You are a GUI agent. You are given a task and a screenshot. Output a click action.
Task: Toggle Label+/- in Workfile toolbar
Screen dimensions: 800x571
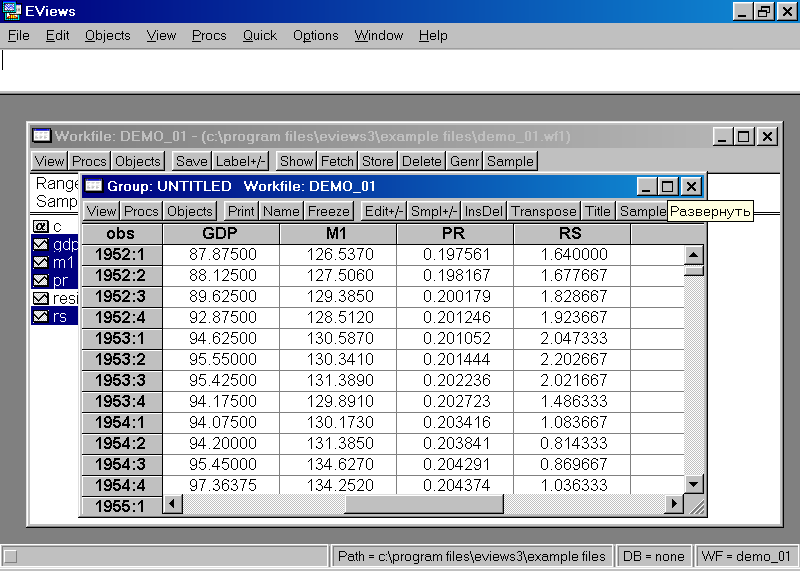240,161
